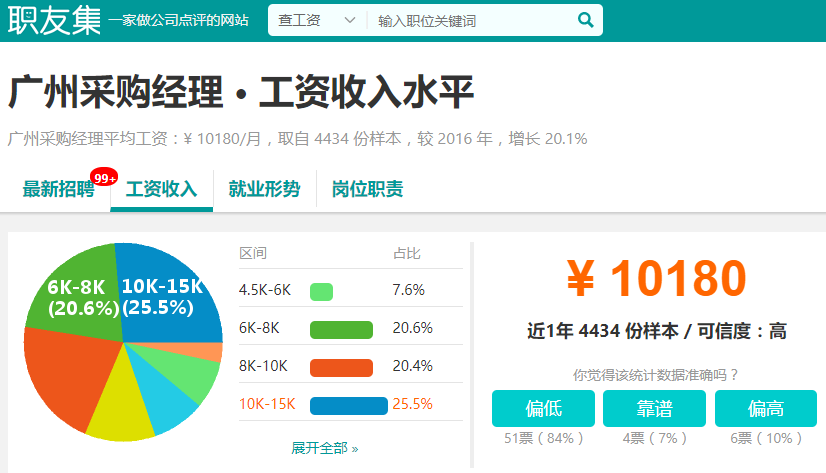Viewport: 826px width, 473px height.
Task: Open the 查工资 dropdown
Action: click(x=317, y=20)
